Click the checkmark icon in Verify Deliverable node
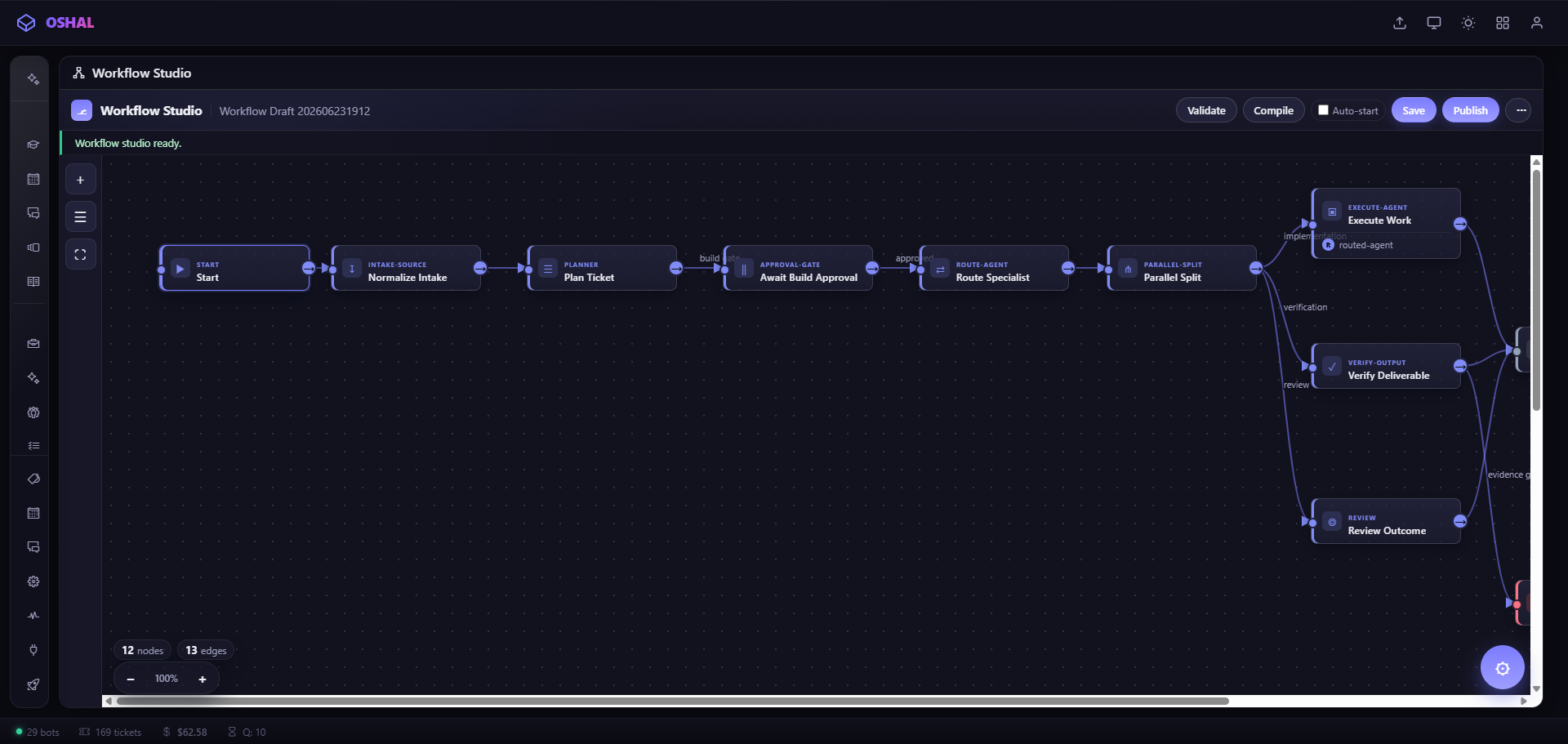 tap(1332, 367)
